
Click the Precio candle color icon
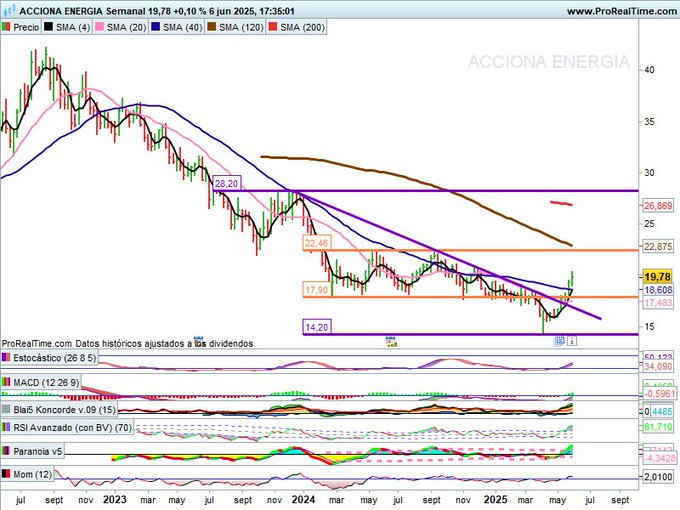click(6, 27)
